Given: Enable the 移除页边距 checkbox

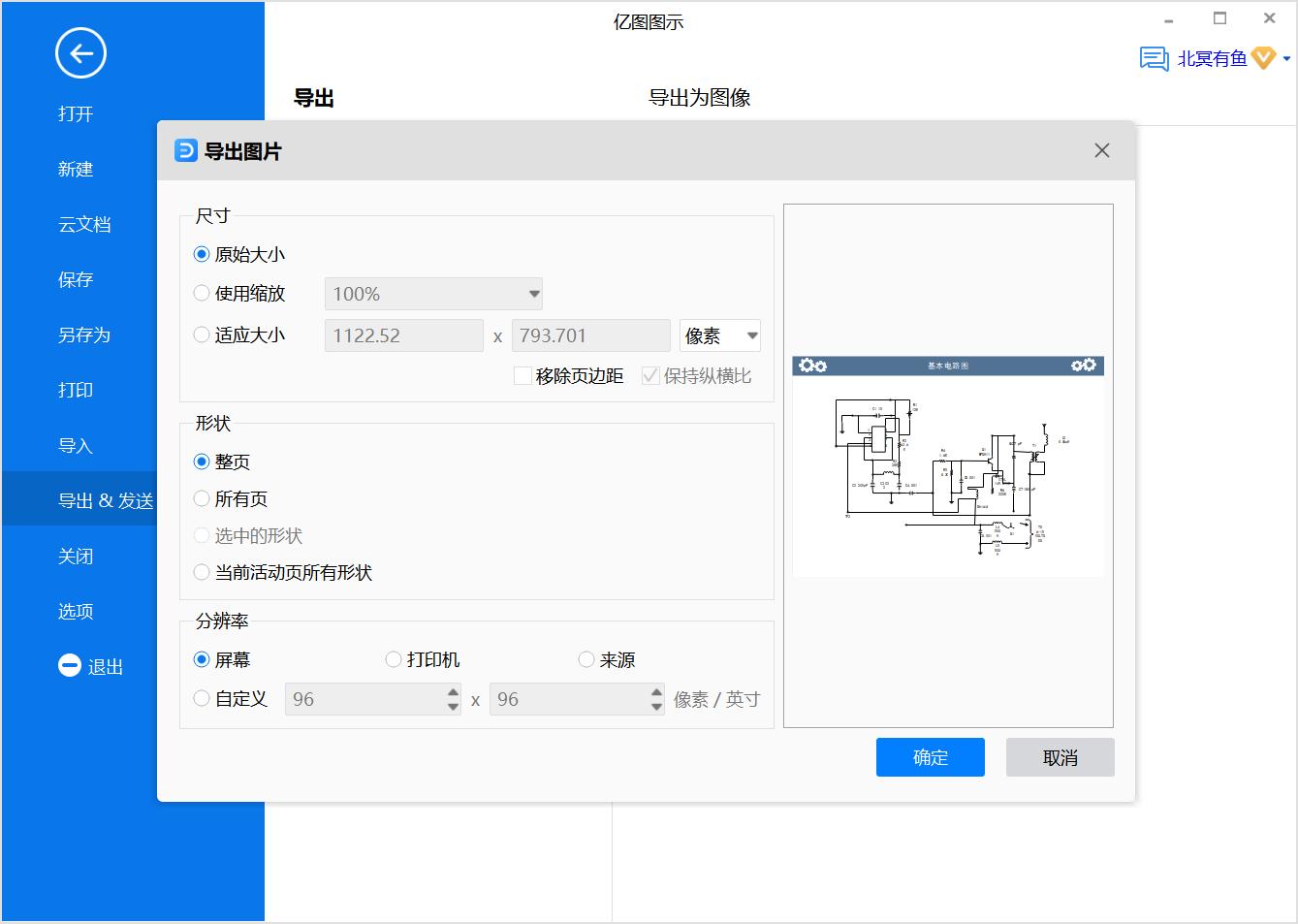Looking at the screenshot, I should [x=522, y=375].
